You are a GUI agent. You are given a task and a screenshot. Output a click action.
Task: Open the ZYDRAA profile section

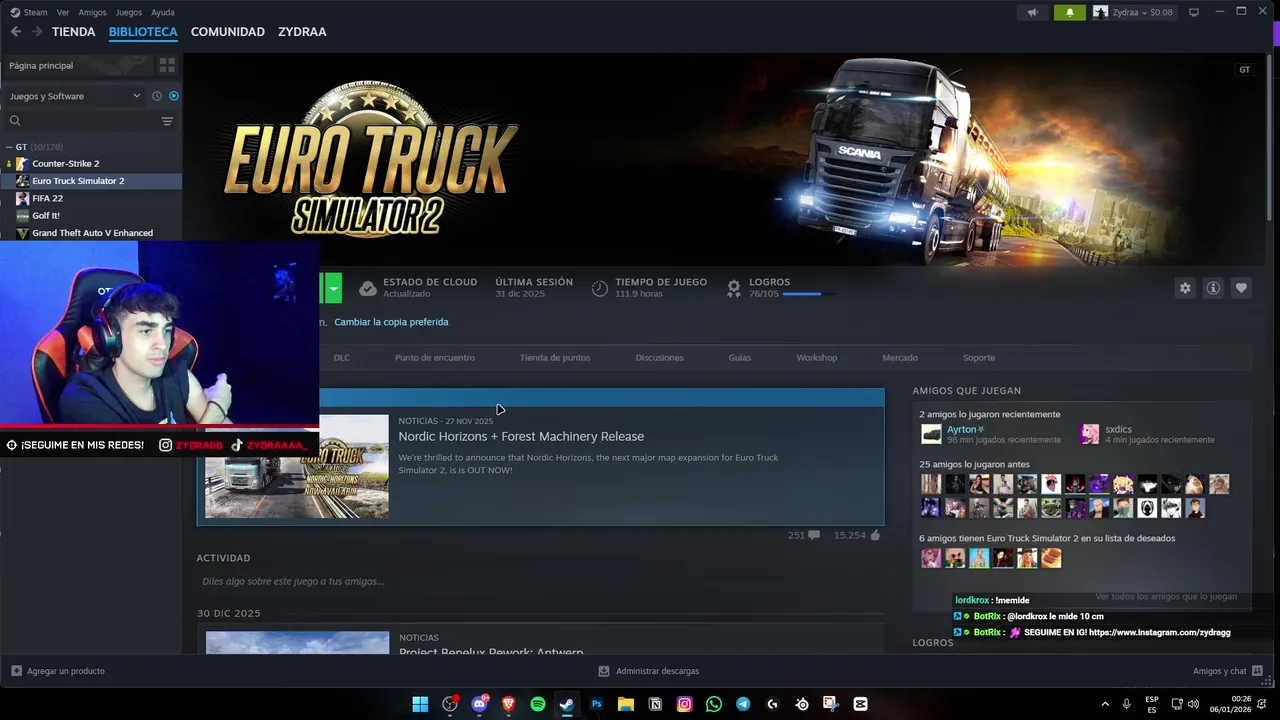(303, 32)
